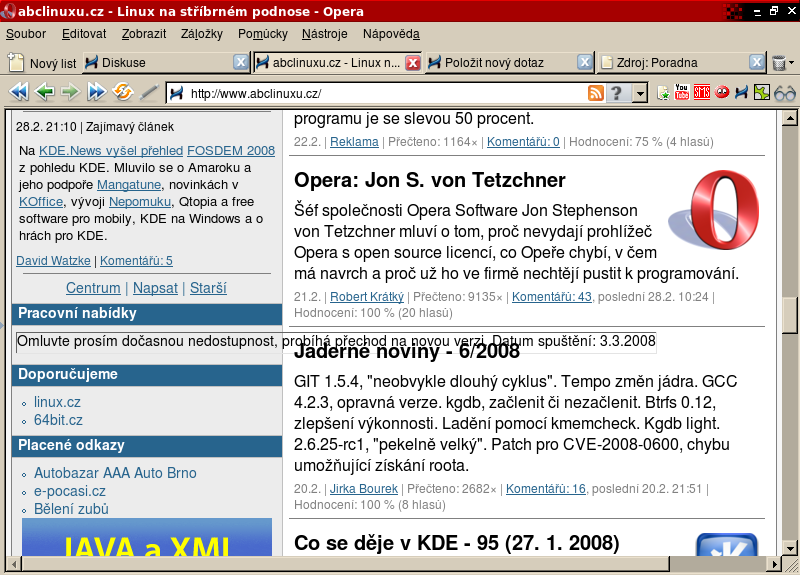This screenshot has height=575, width=800.
Task: Close the Diskuse tab
Action: coord(240,62)
